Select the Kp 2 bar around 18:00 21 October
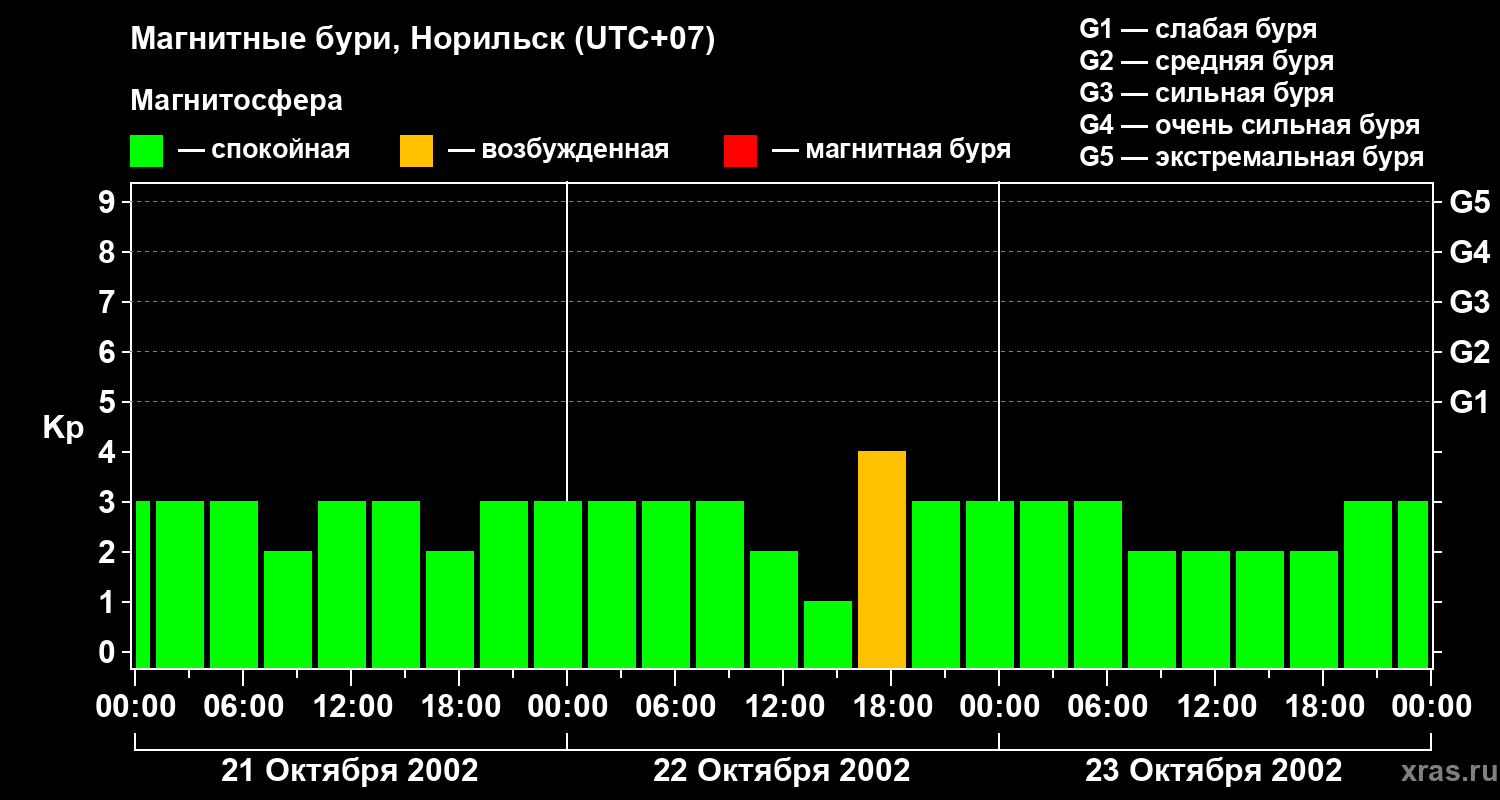The image size is (1500, 800). coord(450,610)
